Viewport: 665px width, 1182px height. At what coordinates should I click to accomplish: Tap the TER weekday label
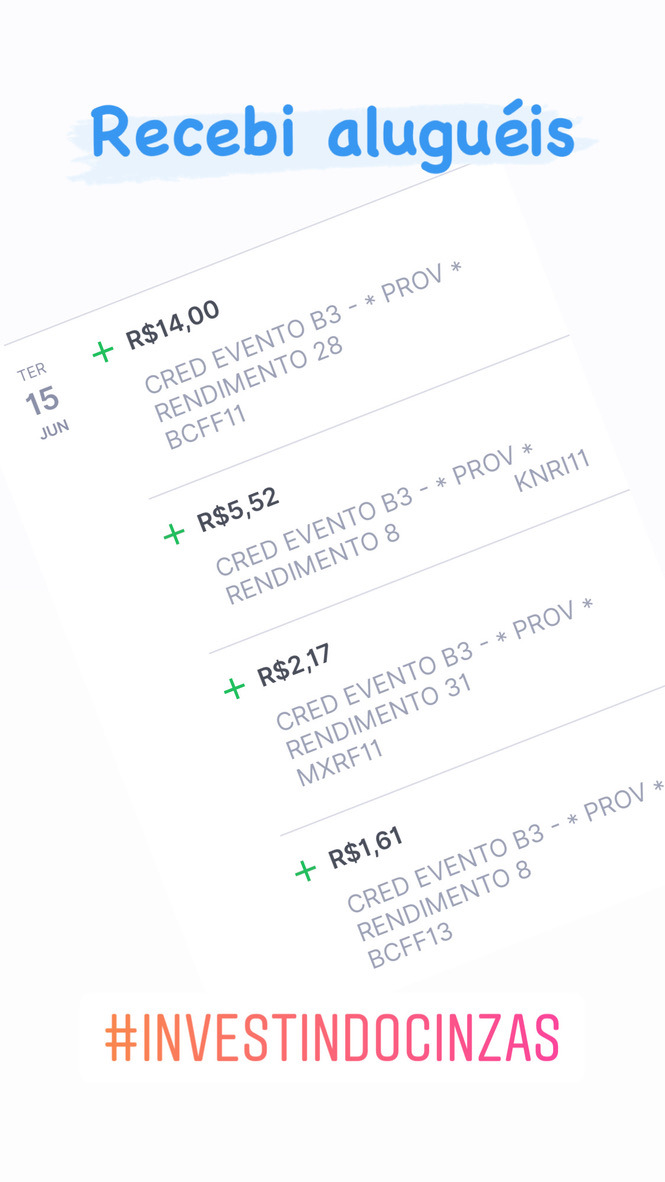coord(32,372)
